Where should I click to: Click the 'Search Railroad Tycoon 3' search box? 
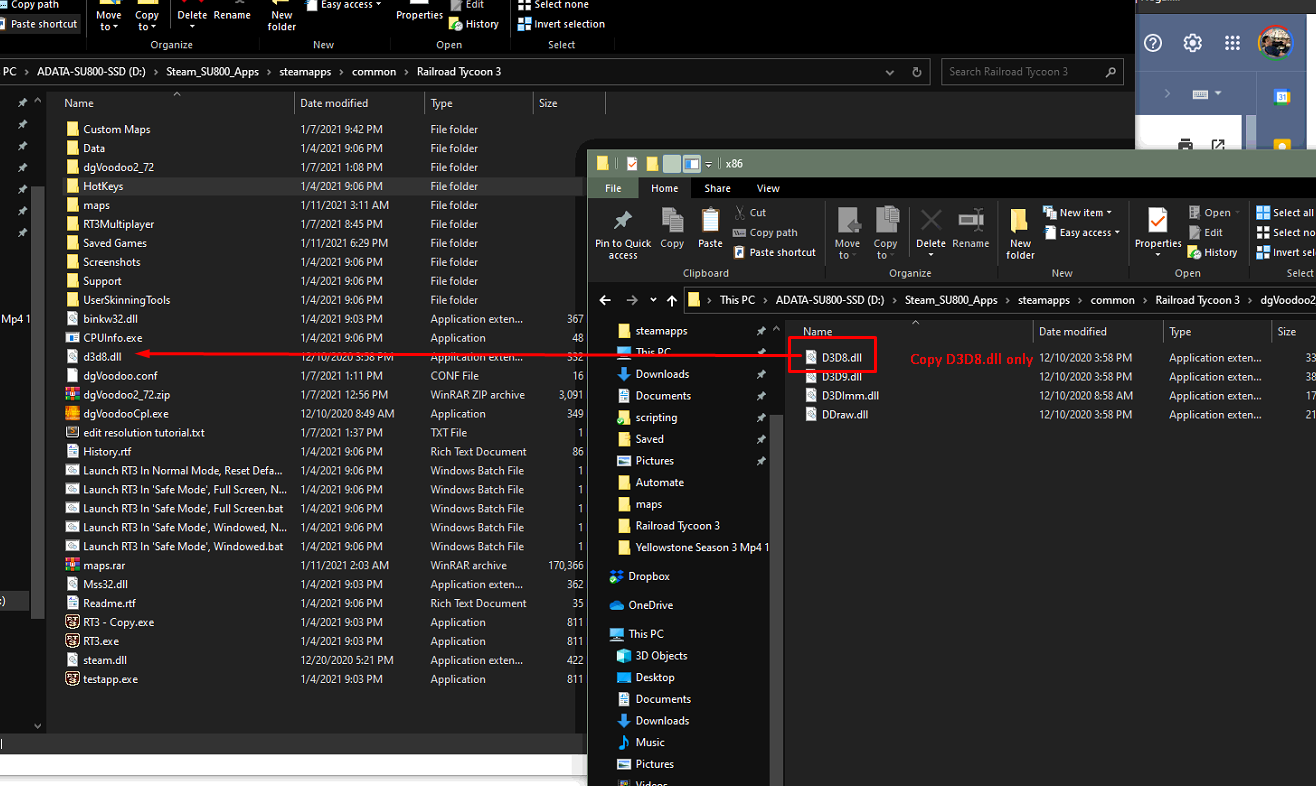pos(1031,72)
